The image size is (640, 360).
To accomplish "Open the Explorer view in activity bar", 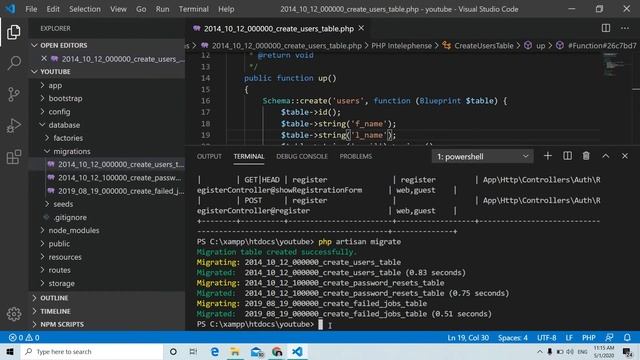I will 13,32.
